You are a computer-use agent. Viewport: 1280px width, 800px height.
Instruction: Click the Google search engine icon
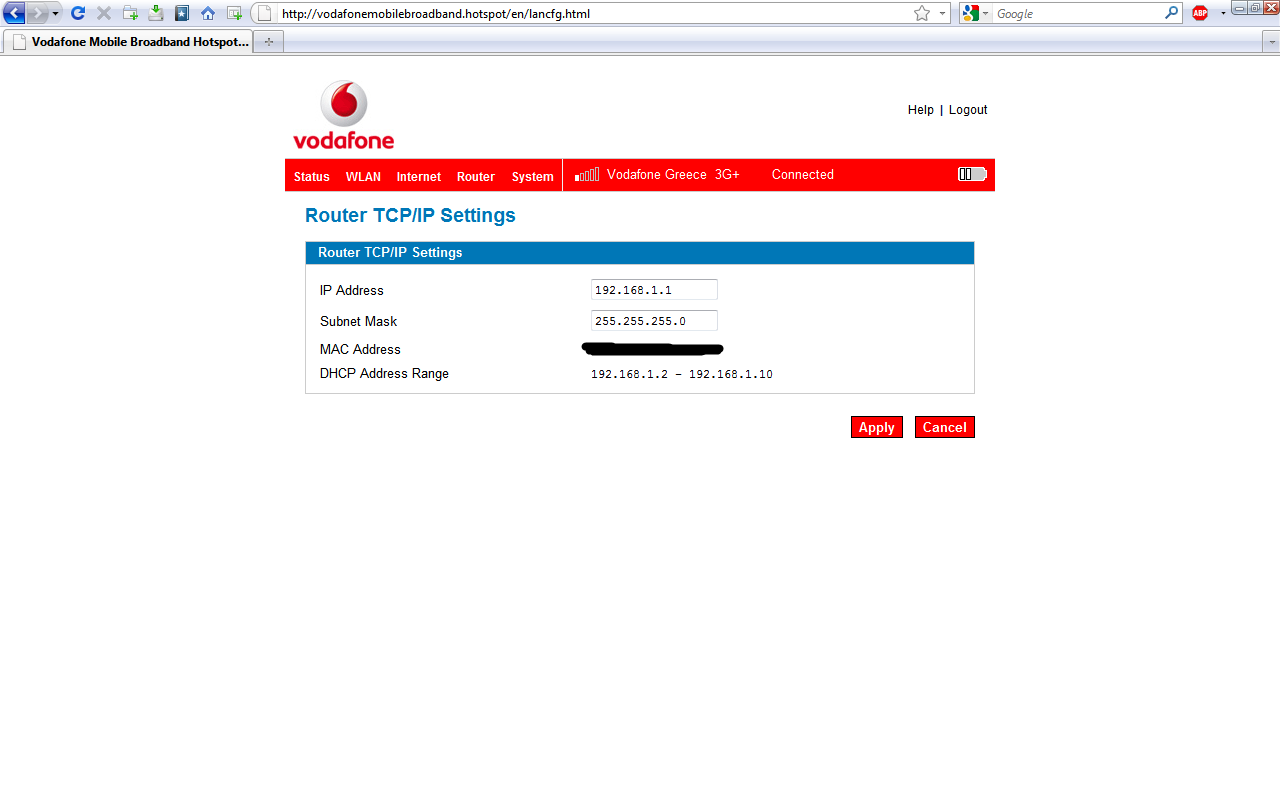[x=970, y=14]
